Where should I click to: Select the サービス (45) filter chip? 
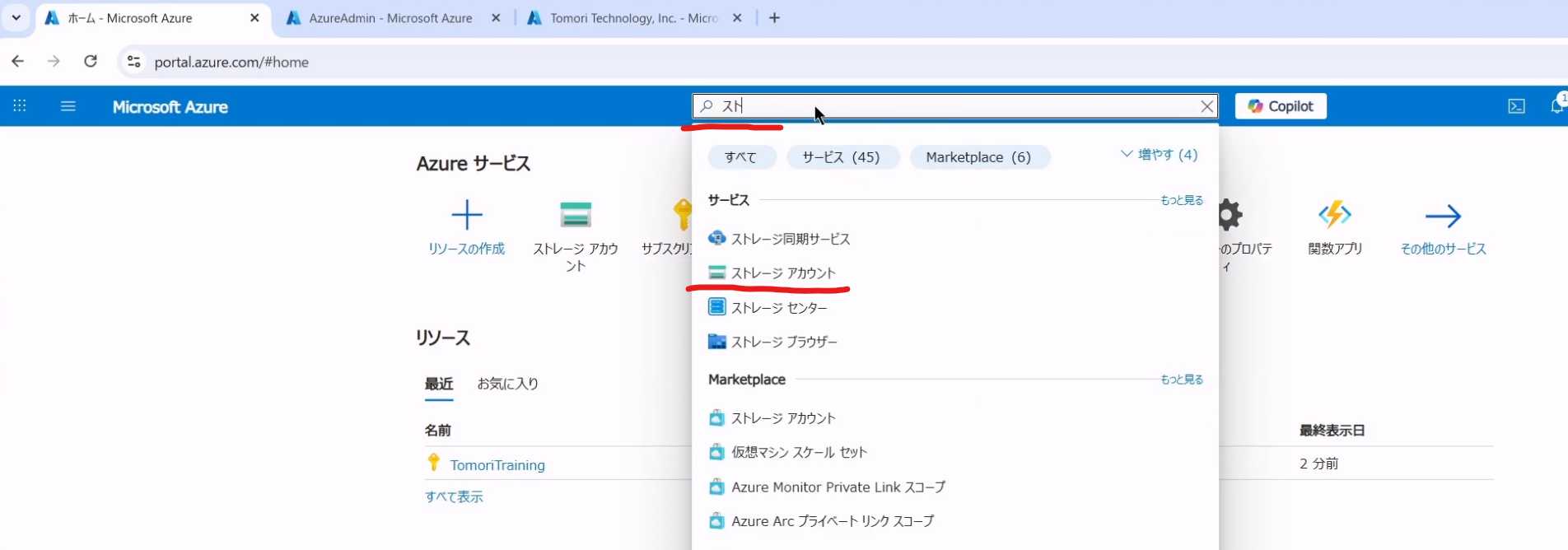(841, 157)
